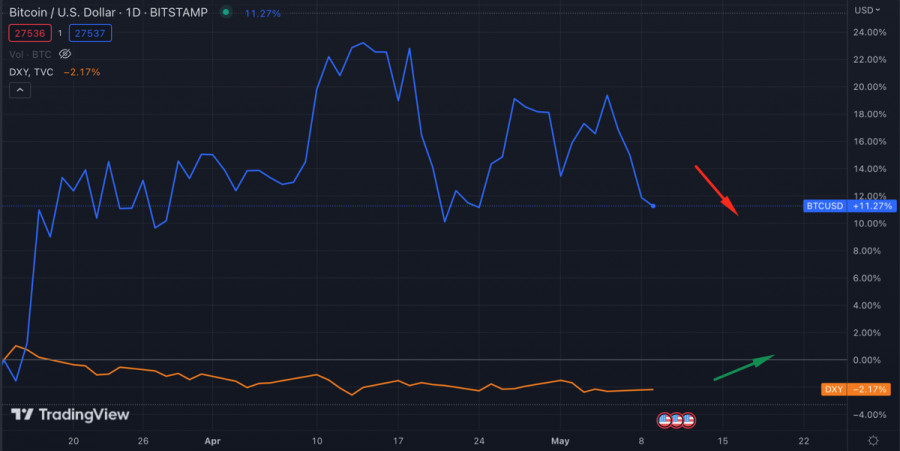Click the 20.00% price axis label
Viewport: 900px width, 451px height.
[x=870, y=87]
